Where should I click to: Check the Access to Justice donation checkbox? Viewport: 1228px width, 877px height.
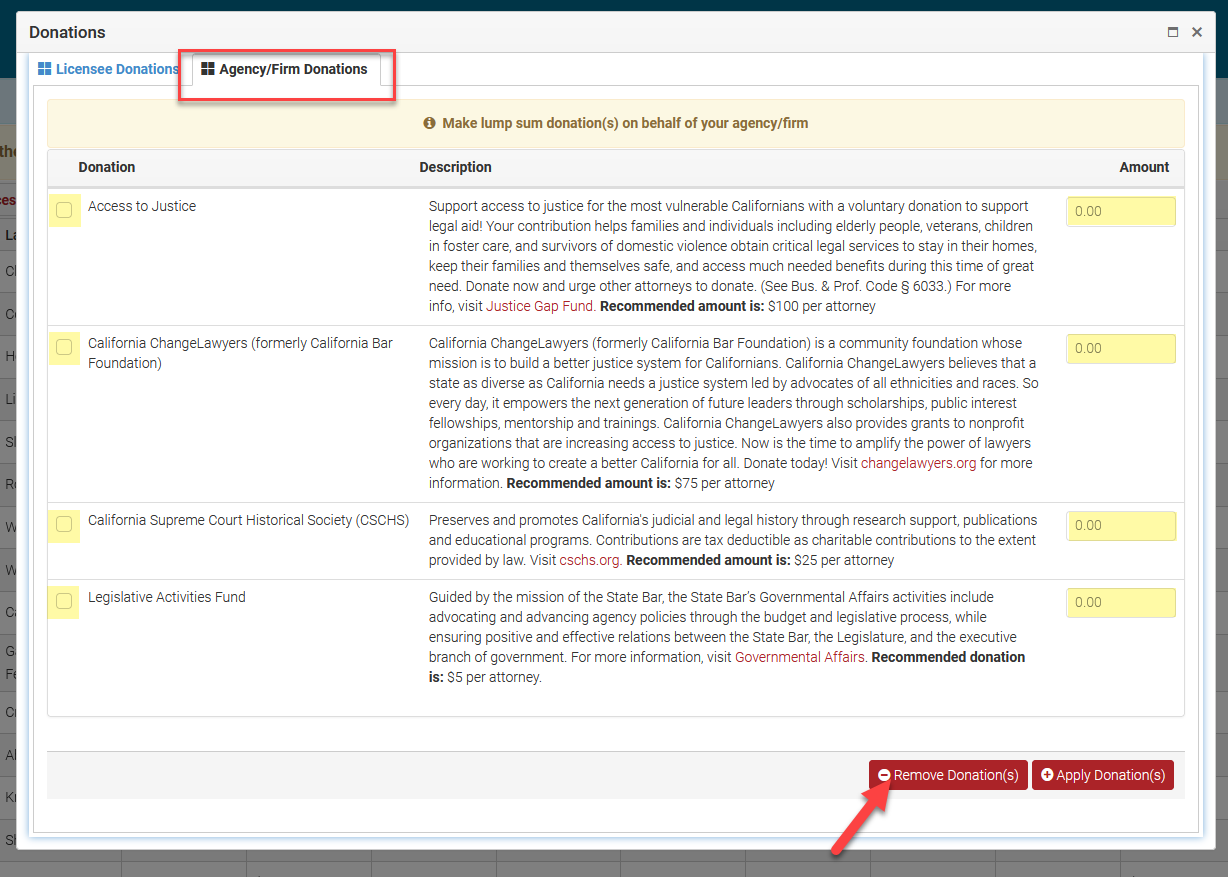[x=64, y=210]
